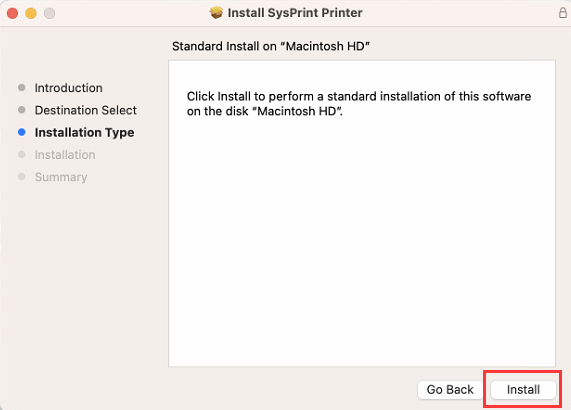This screenshot has height=410, width=571.
Task: Click the blue bullet beside Installation Type
Action: [x=21, y=132]
